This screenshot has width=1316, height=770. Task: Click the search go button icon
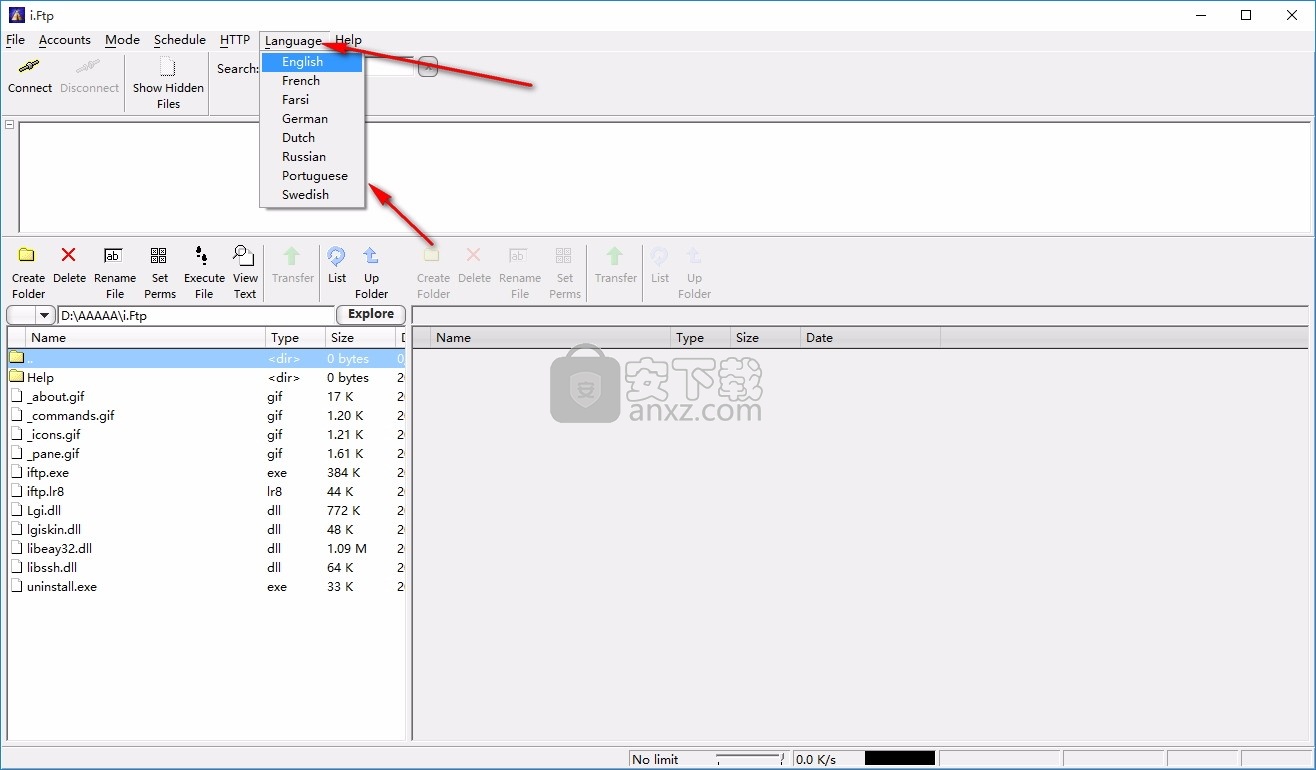pyautogui.click(x=428, y=68)
